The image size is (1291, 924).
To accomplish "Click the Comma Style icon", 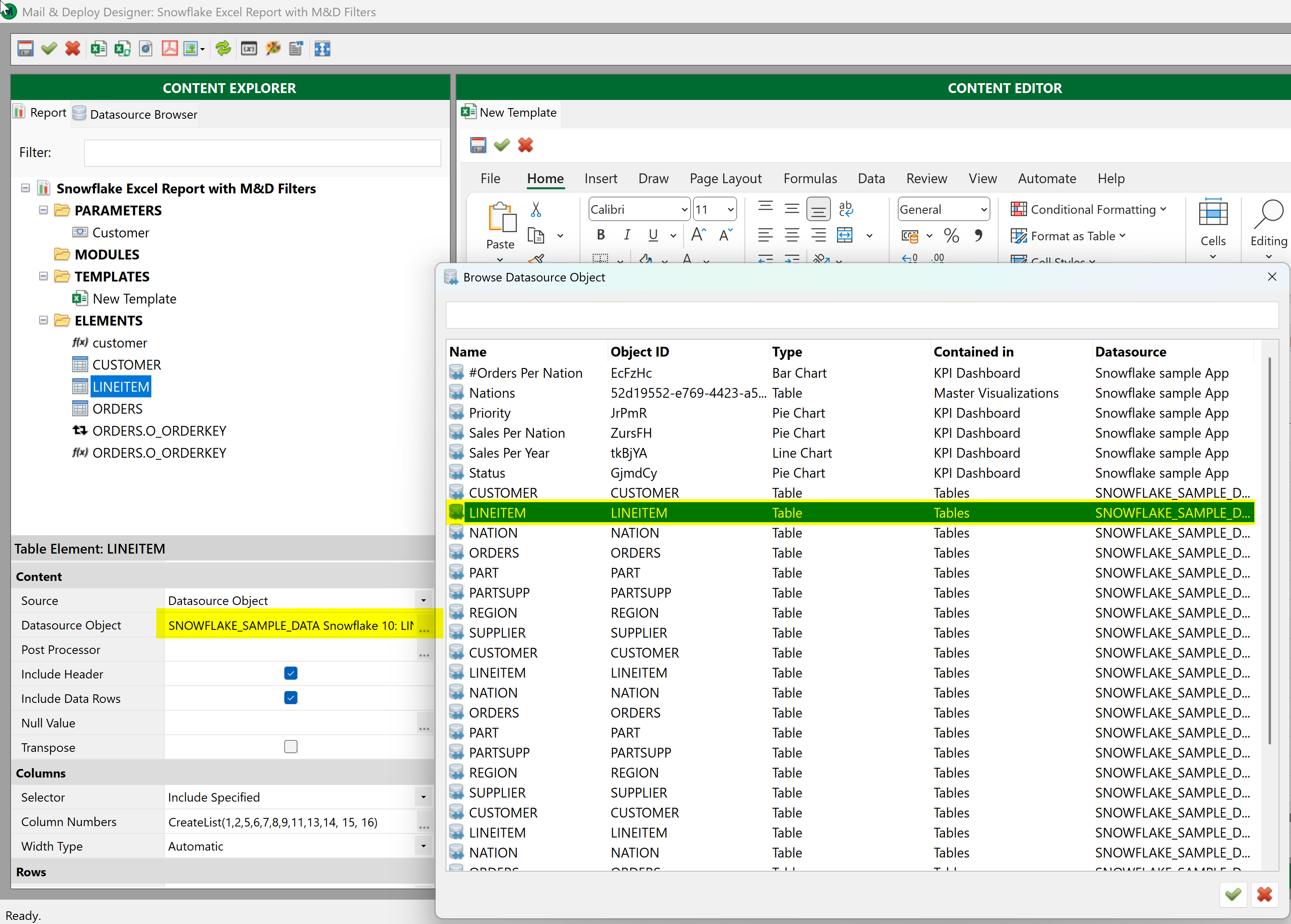I will click(978, 235).
